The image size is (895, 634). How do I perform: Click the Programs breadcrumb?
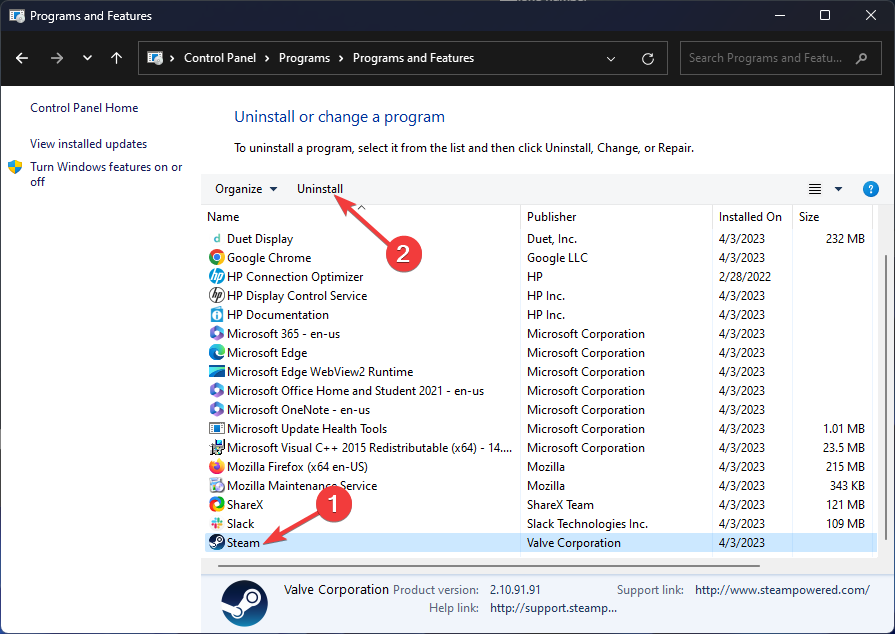coord(304,58)
